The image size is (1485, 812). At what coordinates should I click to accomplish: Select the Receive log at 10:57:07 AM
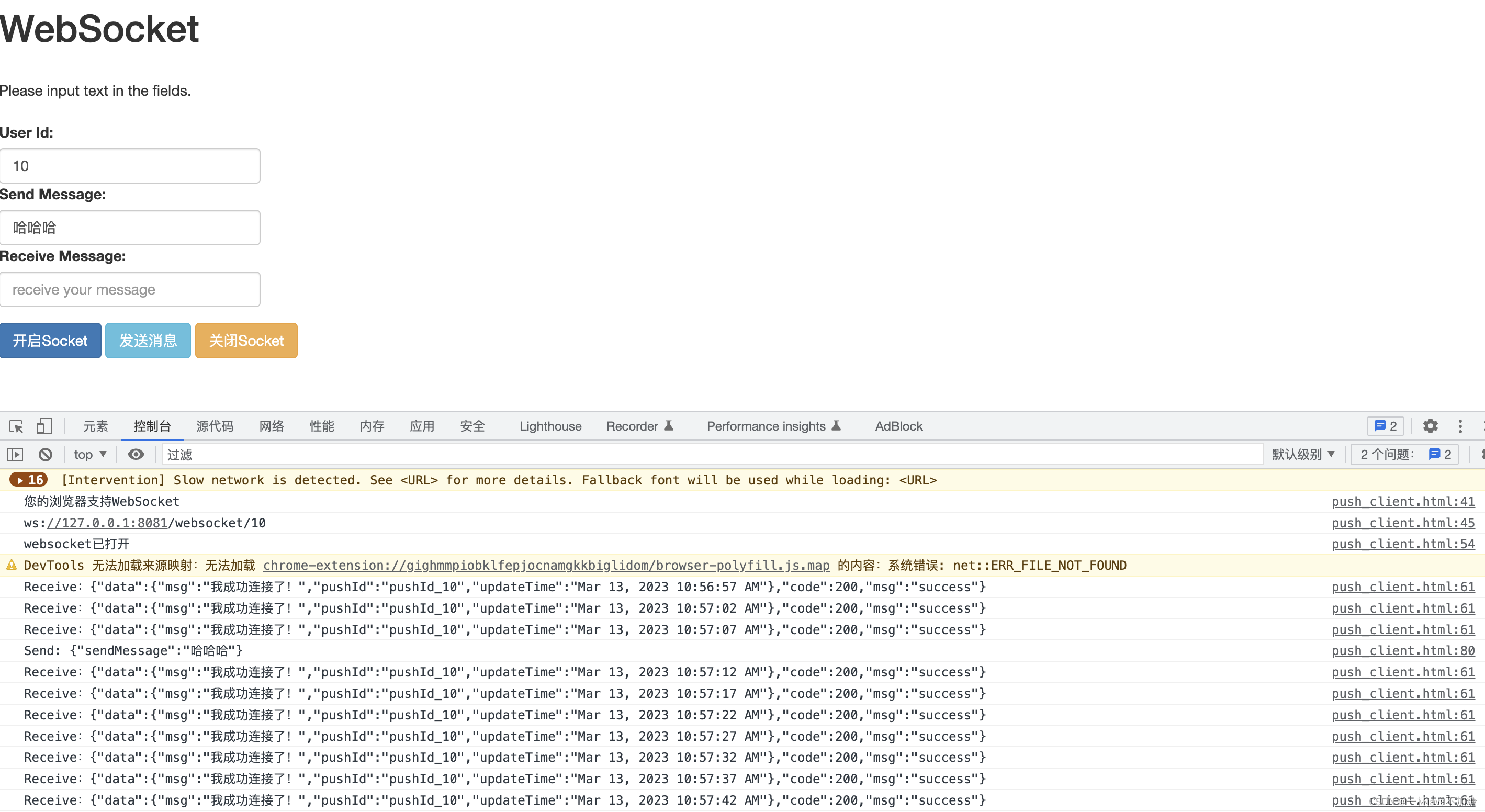pos(505,629)
